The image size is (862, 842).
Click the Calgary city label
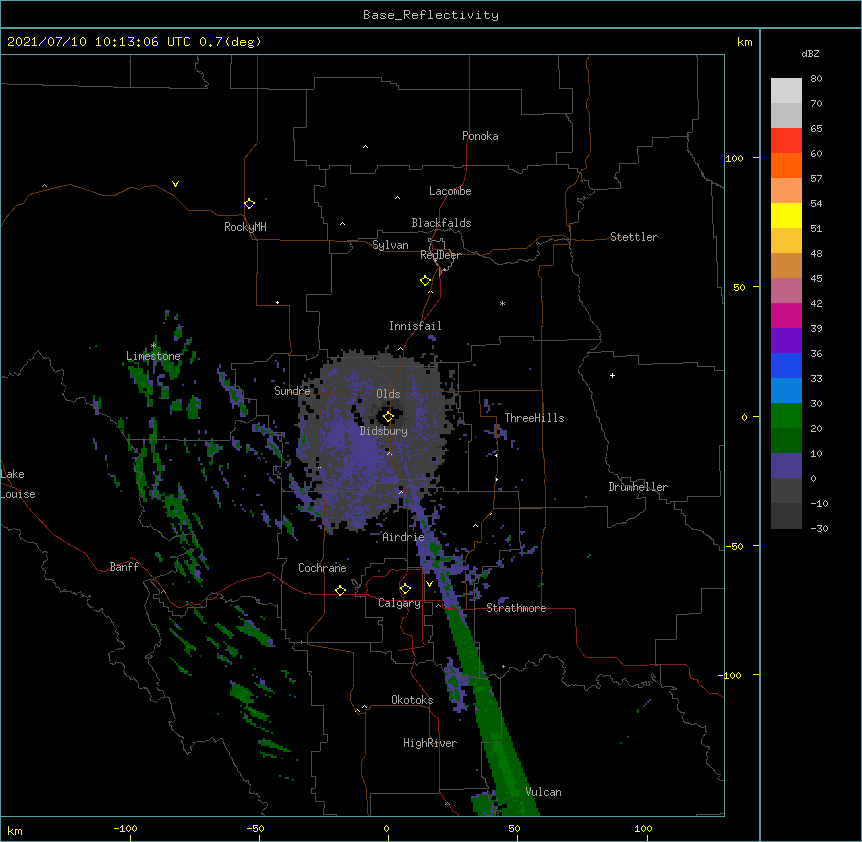tap(399, 603)
